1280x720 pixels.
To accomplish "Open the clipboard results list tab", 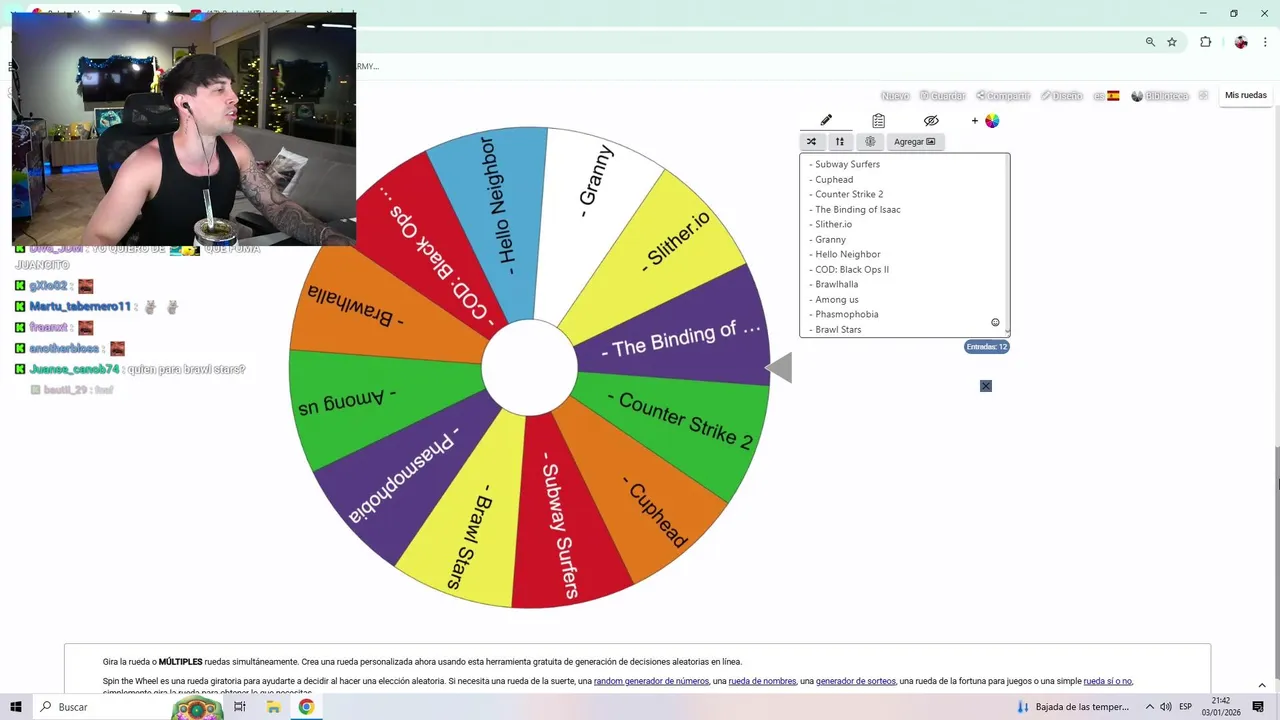I will pyautogui.click(x=878, y=121).
